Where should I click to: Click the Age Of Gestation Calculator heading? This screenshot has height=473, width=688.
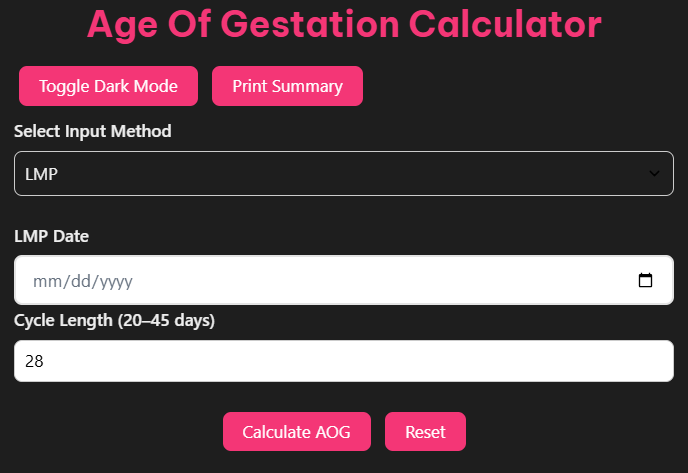pyautogui.click(x=344, y=24)
